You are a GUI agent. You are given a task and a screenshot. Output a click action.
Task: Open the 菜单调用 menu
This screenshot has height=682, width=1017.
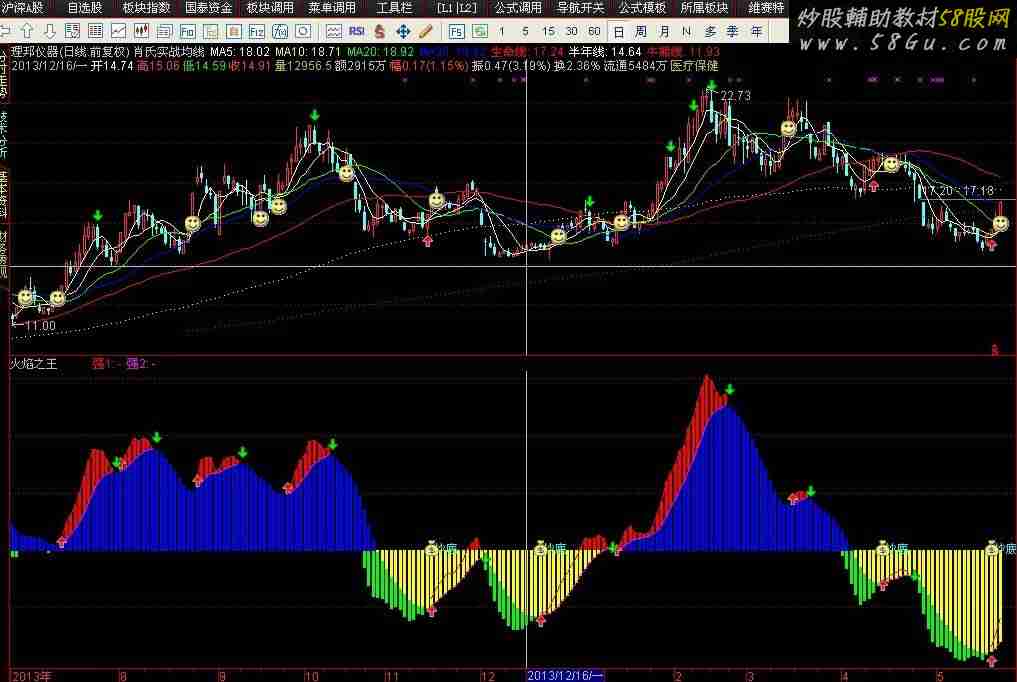331,8
